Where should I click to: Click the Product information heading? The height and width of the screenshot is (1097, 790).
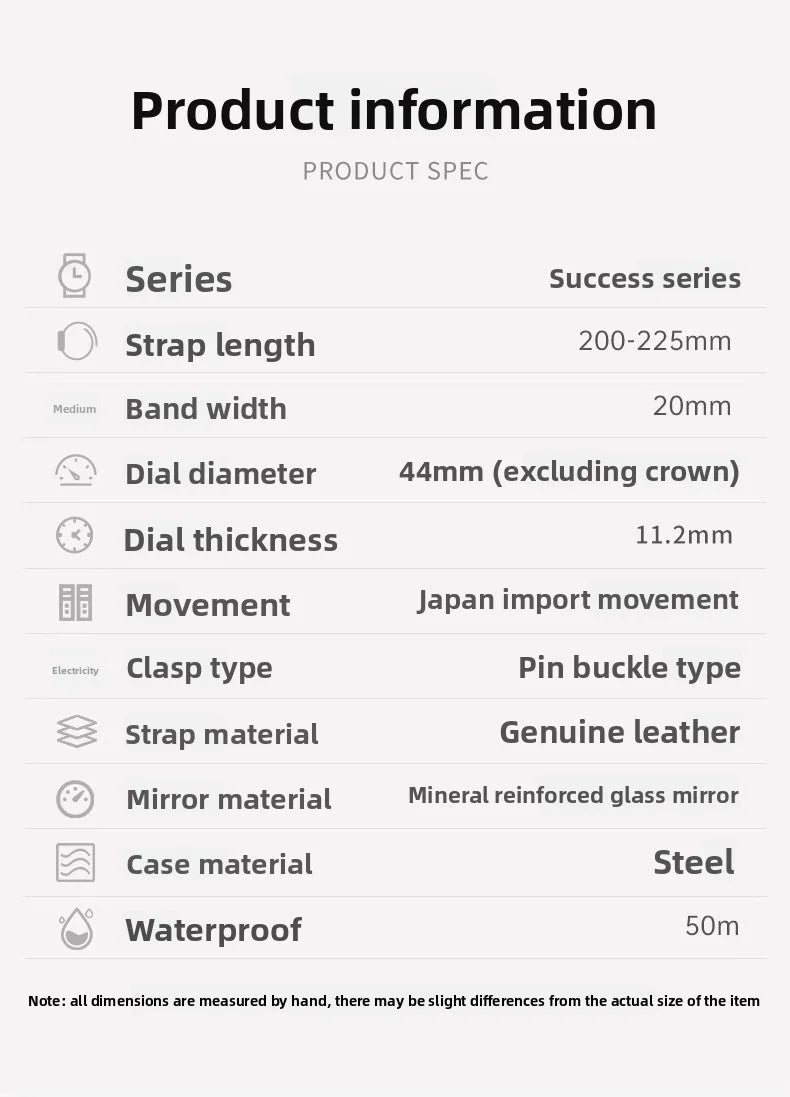point(394,111)
